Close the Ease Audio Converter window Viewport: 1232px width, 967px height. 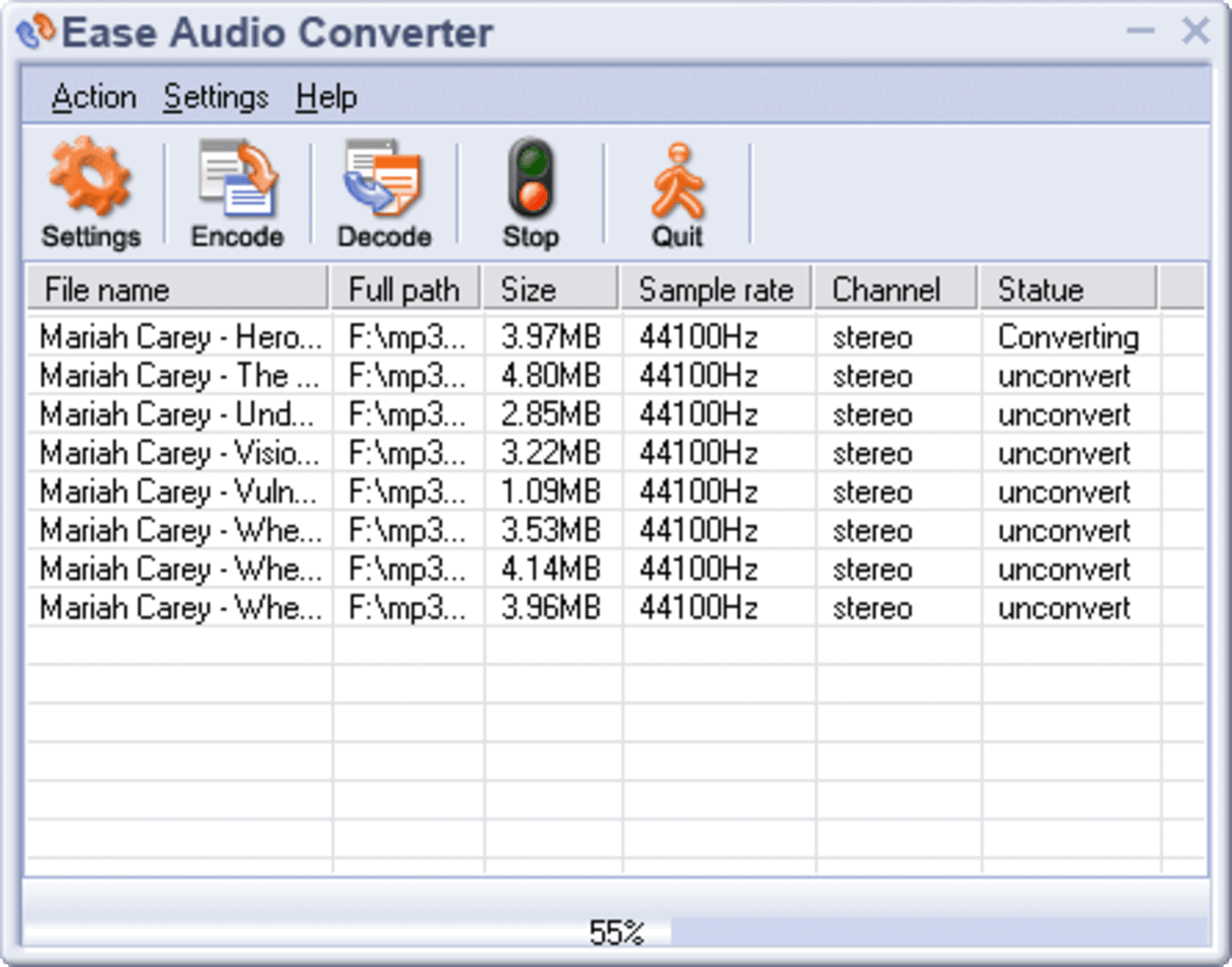[x=1195, y=30]
